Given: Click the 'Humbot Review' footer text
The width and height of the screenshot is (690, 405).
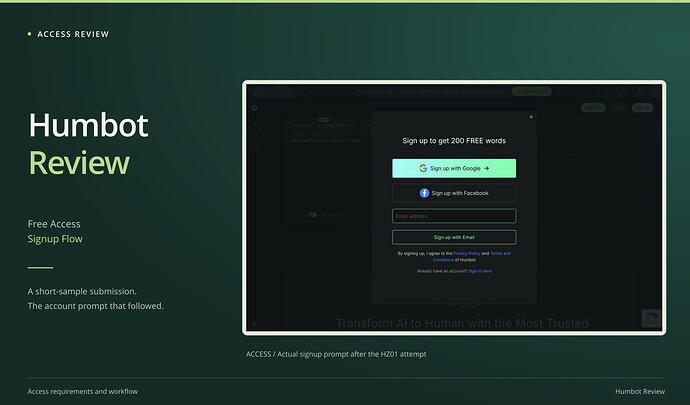Looking at the screenshot, I should pyautogui.click(x=640, y=391).
